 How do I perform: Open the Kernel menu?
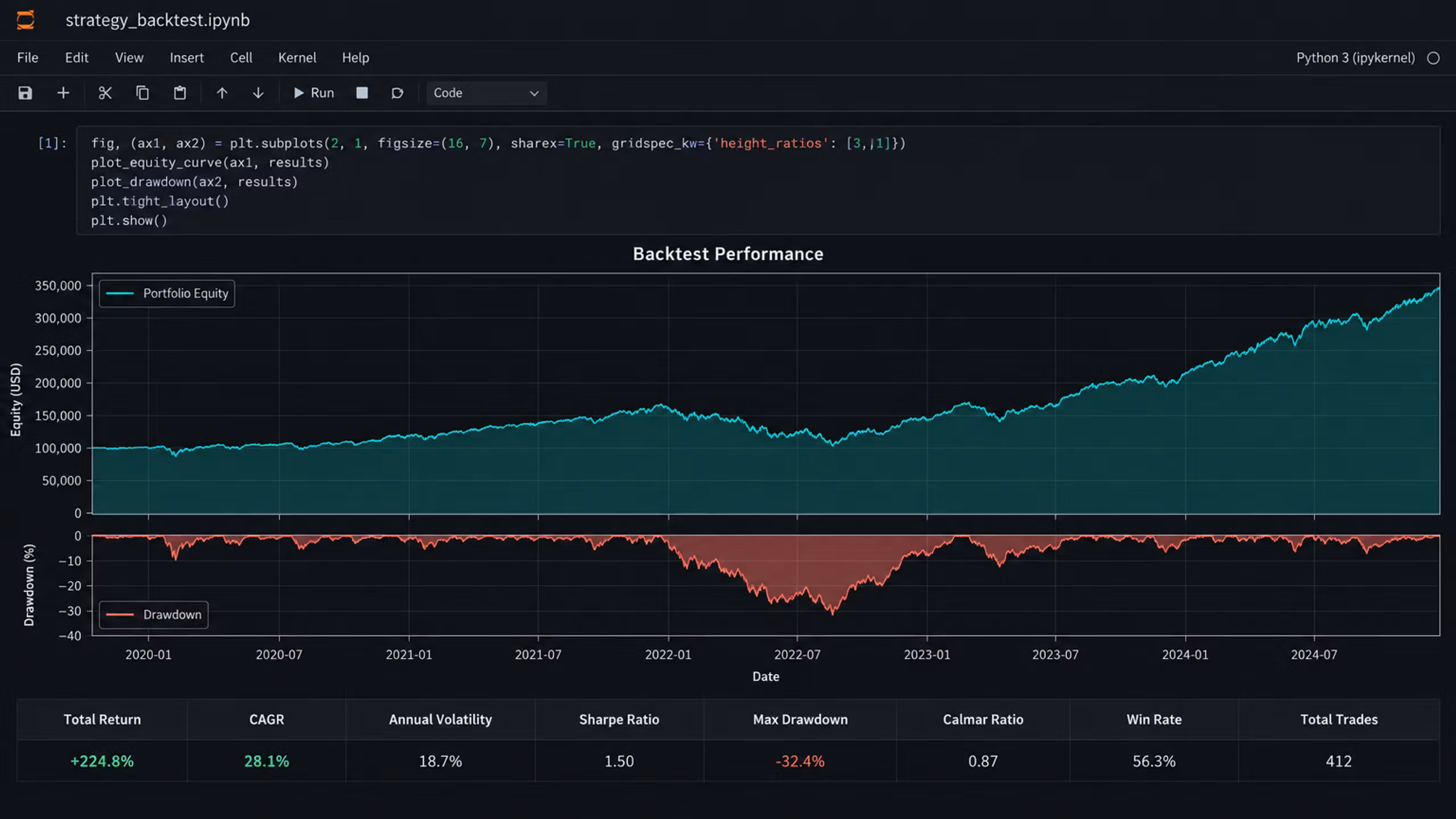coord(297,57)
